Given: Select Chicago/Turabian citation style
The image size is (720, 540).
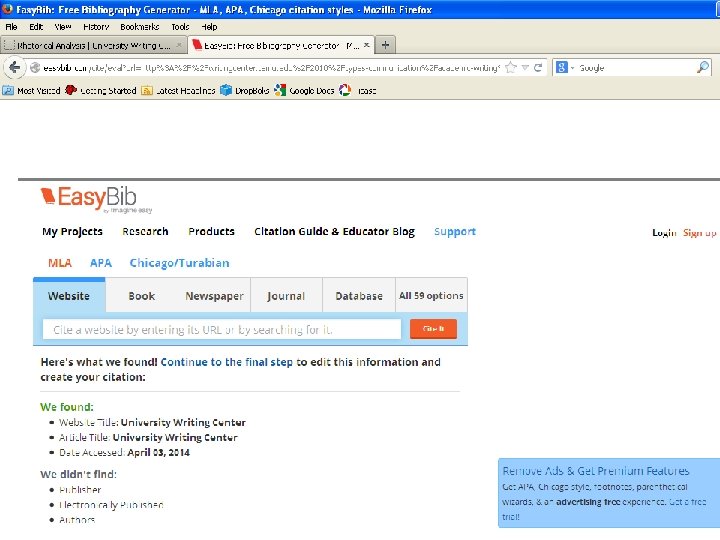Looking at the screenshot, I should click(x=179, y=263).
